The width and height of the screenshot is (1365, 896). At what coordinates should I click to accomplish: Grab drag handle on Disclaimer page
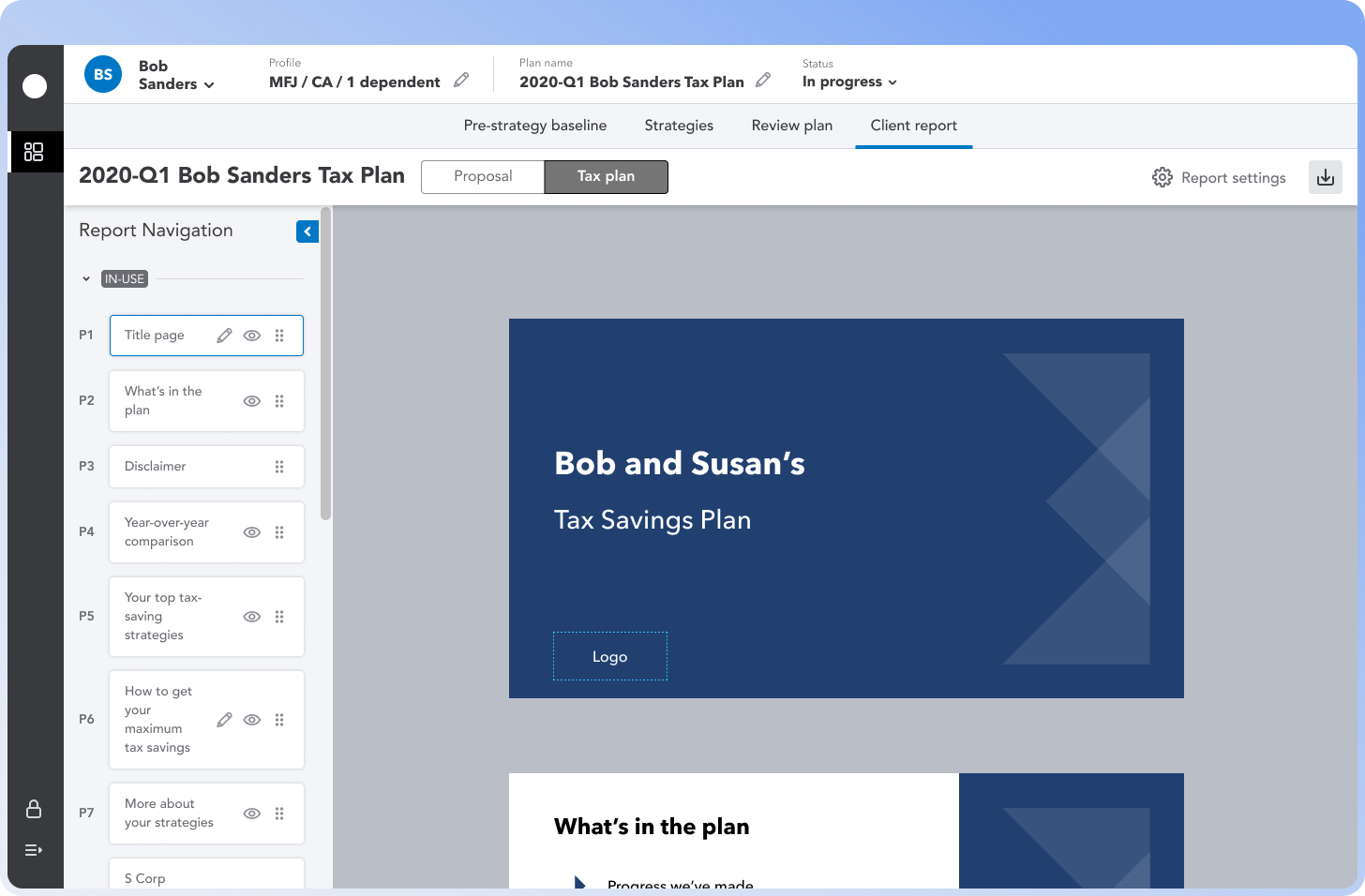[279, 467]
